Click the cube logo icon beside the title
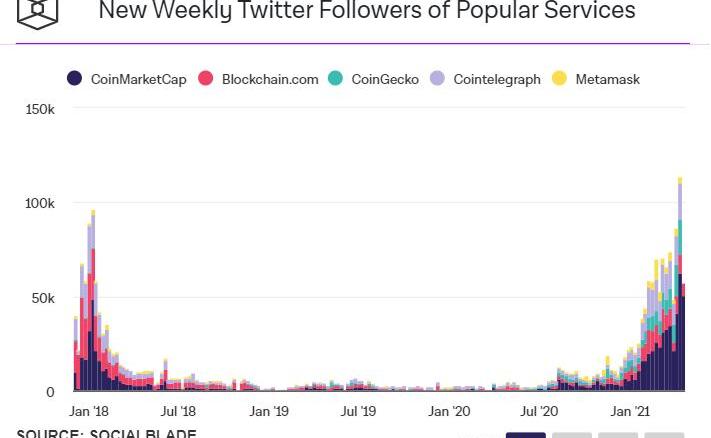 click(x=38, y=12)
